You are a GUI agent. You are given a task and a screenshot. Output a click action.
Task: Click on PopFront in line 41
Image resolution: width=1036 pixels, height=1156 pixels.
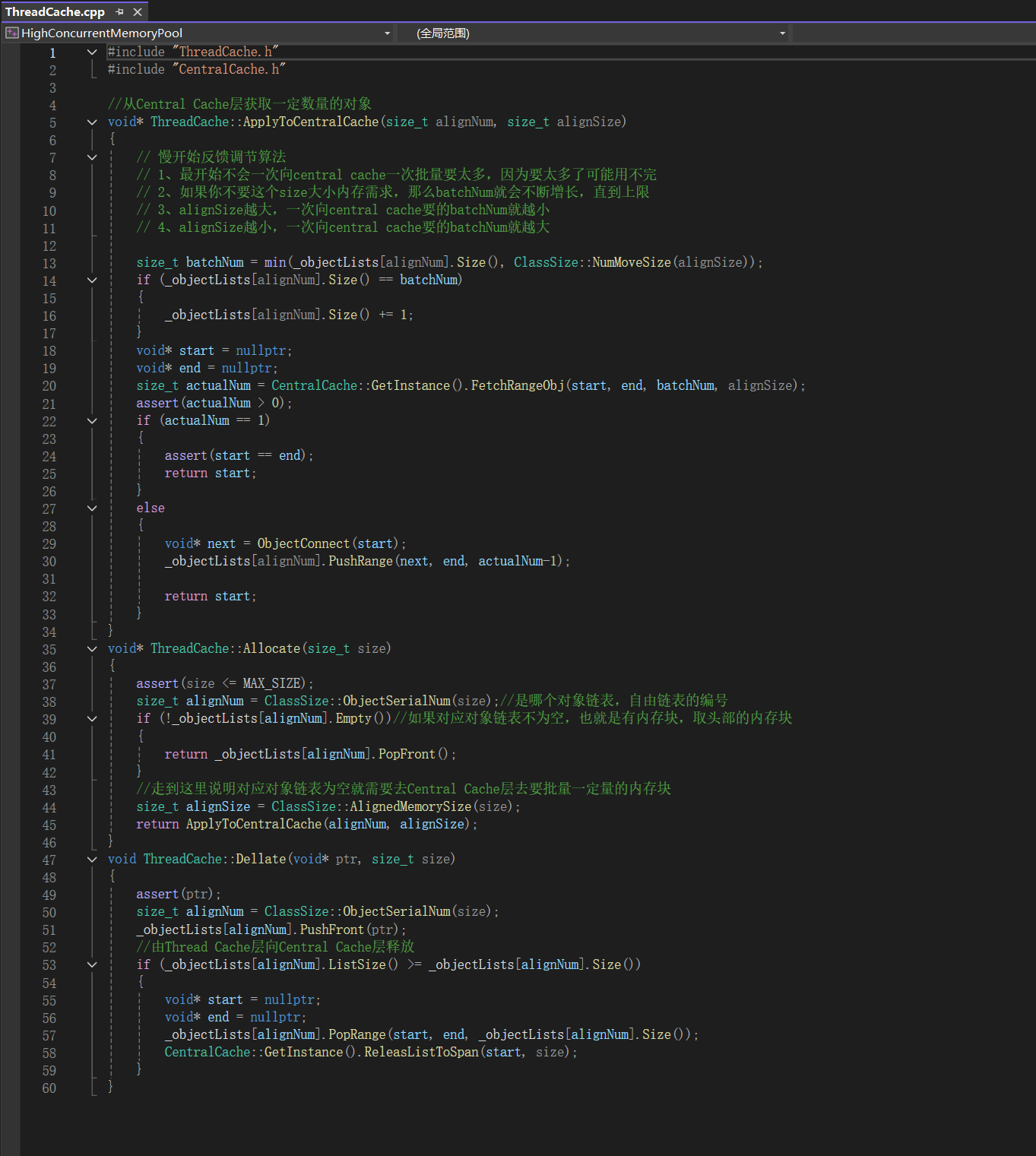point(407,754)
